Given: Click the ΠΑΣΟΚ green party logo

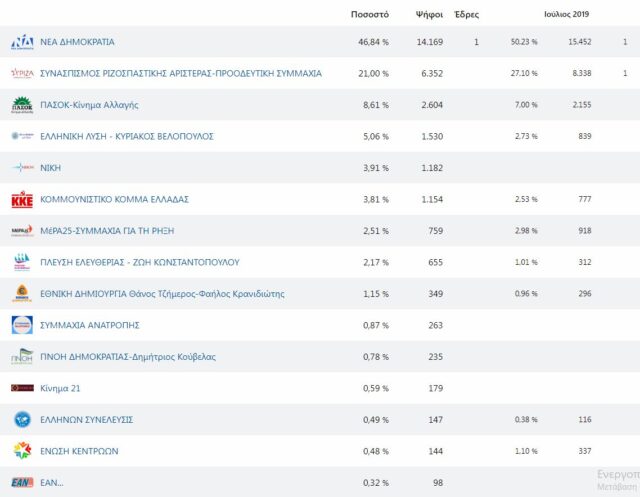Looking at the screenshot, I should (x=21, y=105).
